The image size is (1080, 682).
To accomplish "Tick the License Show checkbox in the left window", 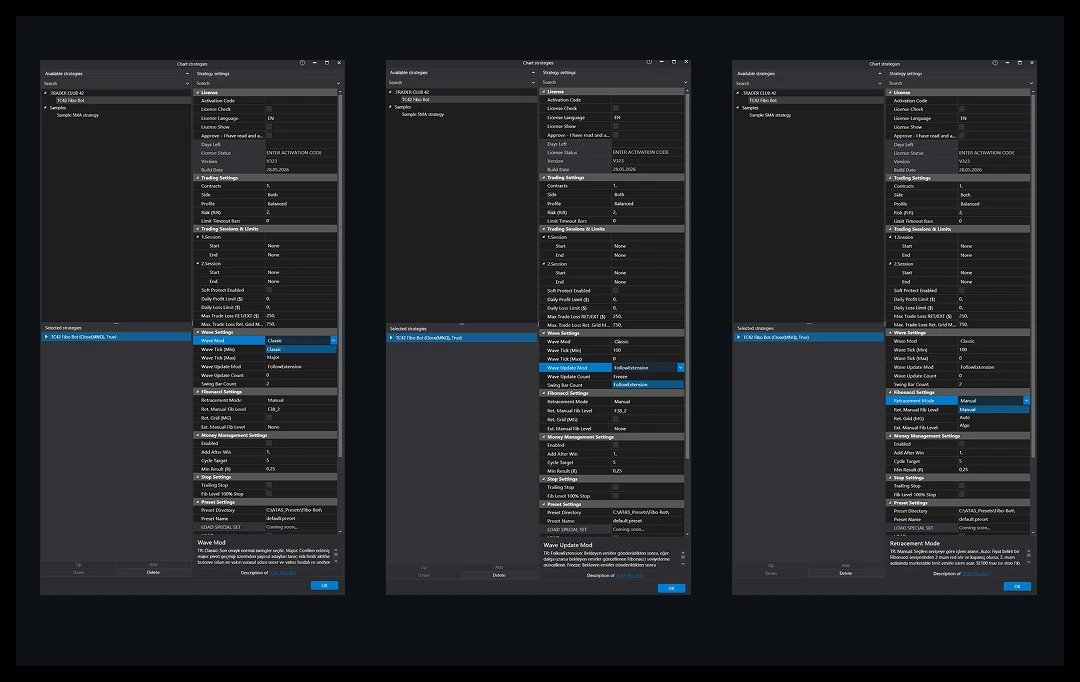I will pos(269,127).
